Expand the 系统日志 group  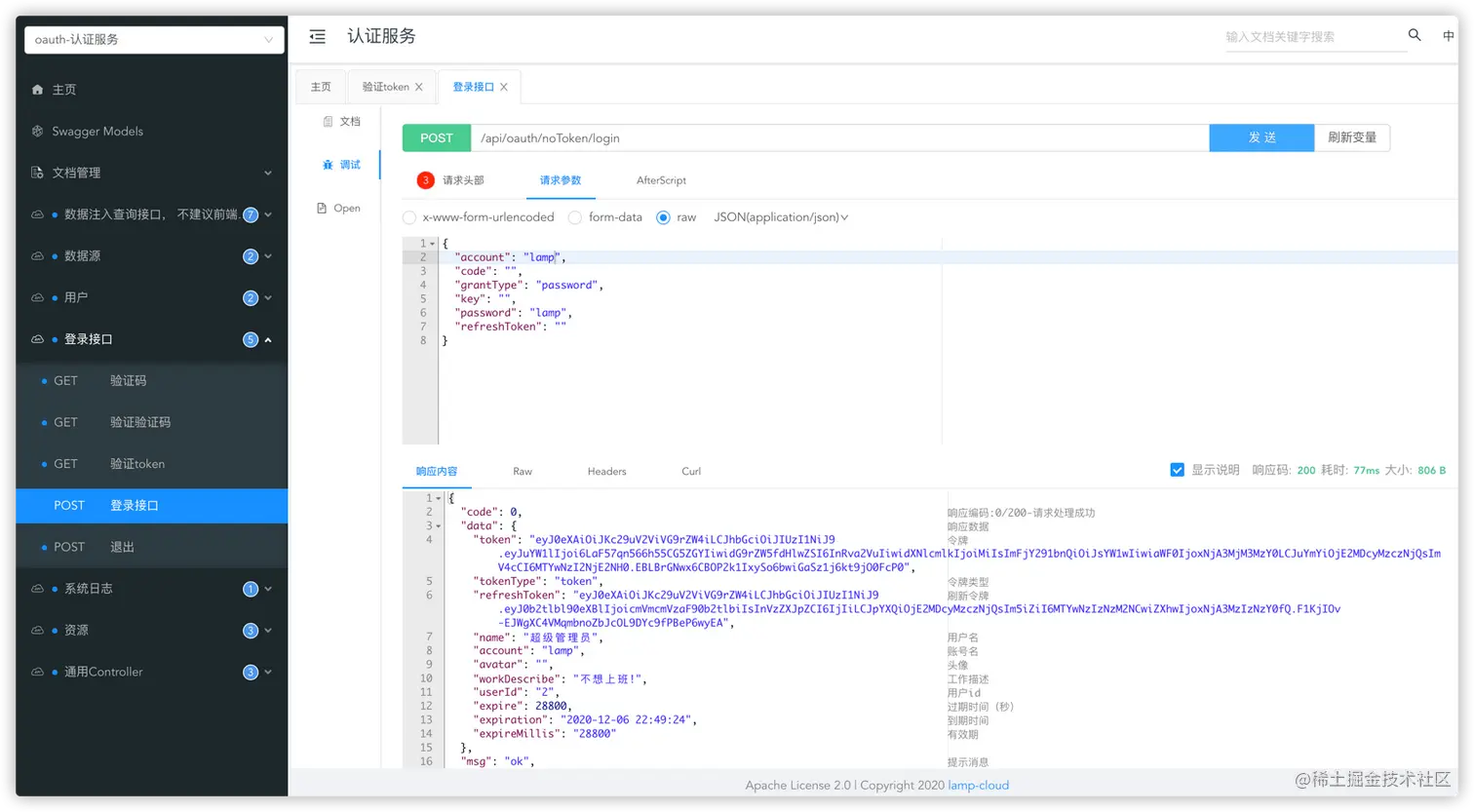point(268,589)
